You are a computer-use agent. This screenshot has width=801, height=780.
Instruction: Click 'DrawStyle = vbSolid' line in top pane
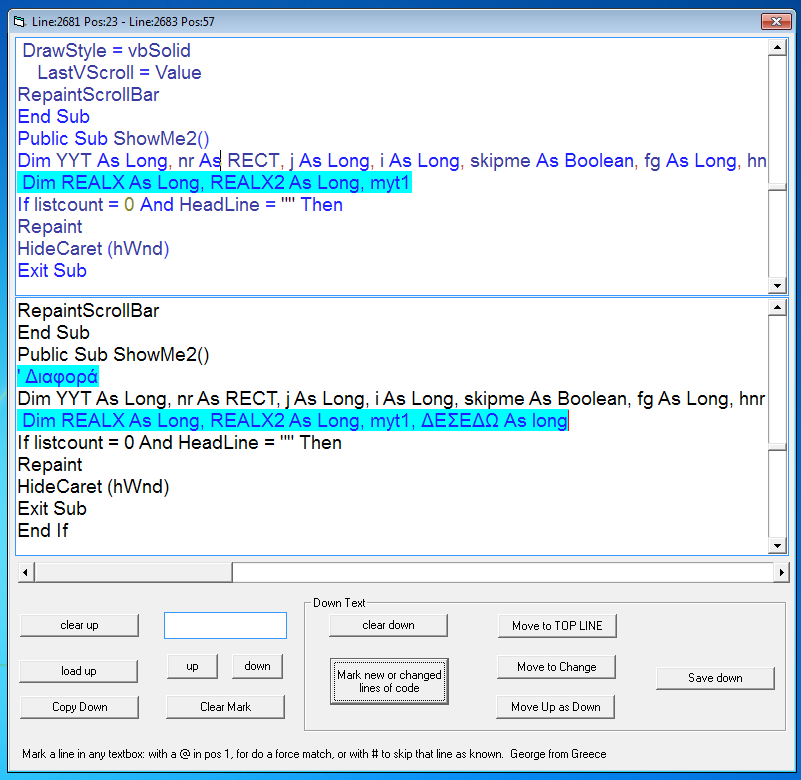(x=106, y=51)
